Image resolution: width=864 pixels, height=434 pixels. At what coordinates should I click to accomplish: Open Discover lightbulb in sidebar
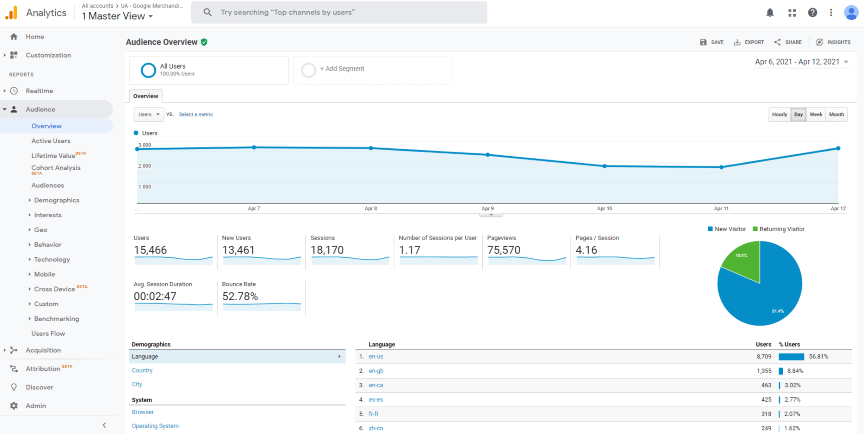click(x=39, y=387)
